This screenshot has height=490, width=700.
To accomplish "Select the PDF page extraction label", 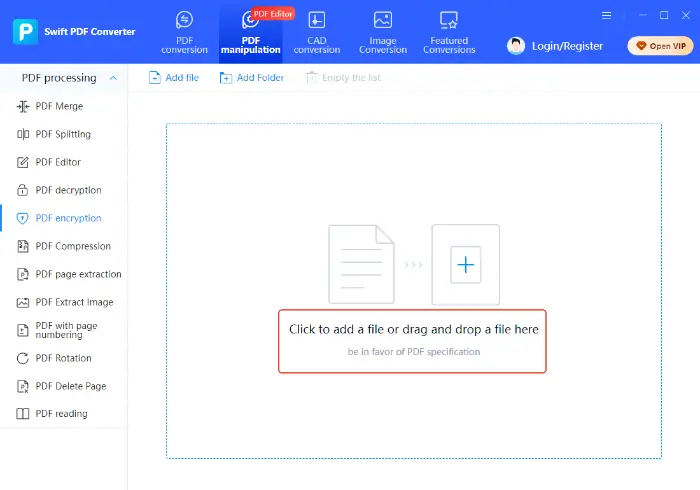I will point(78,274).
